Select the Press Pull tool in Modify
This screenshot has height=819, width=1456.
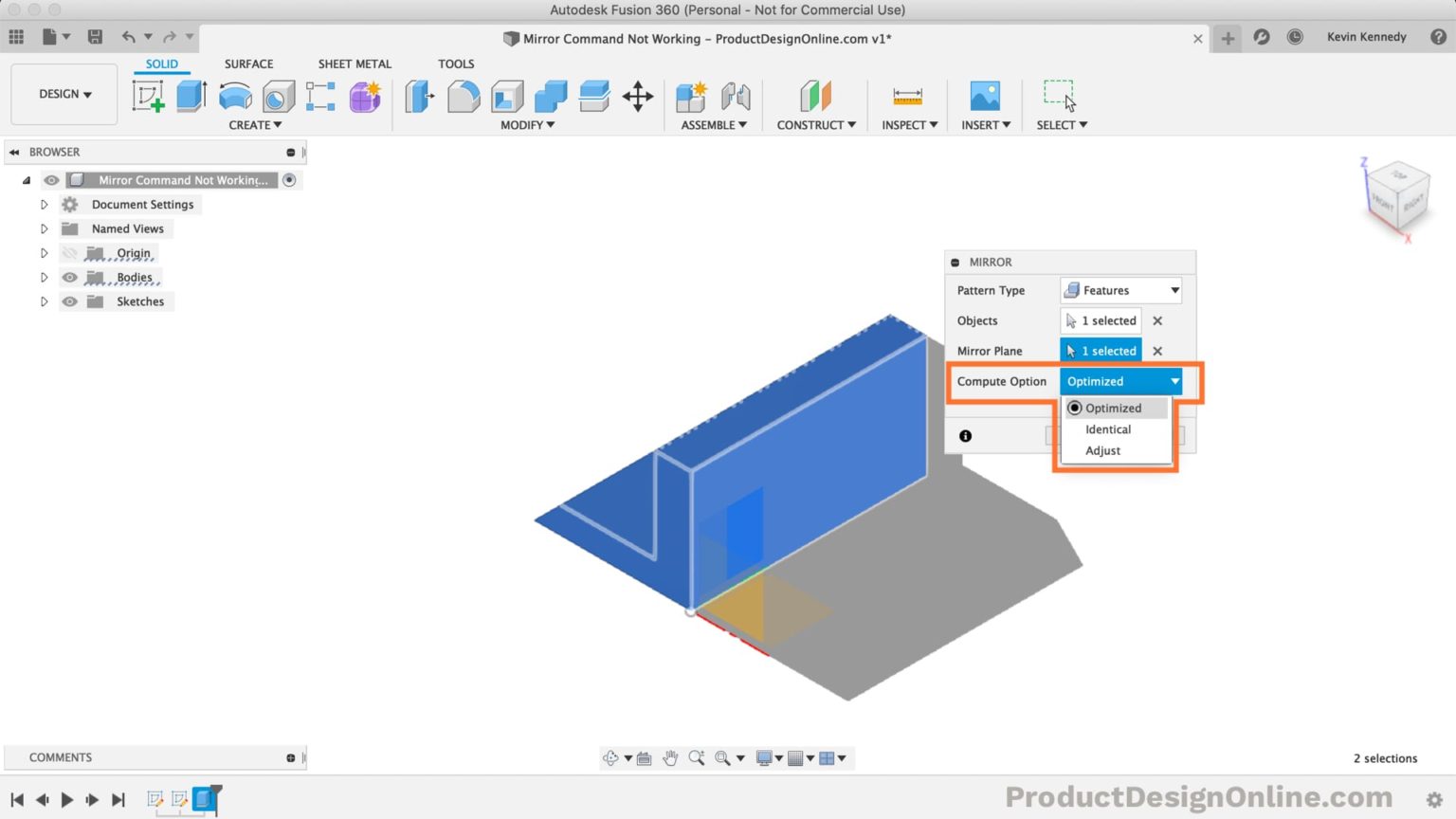pos(418,96)
